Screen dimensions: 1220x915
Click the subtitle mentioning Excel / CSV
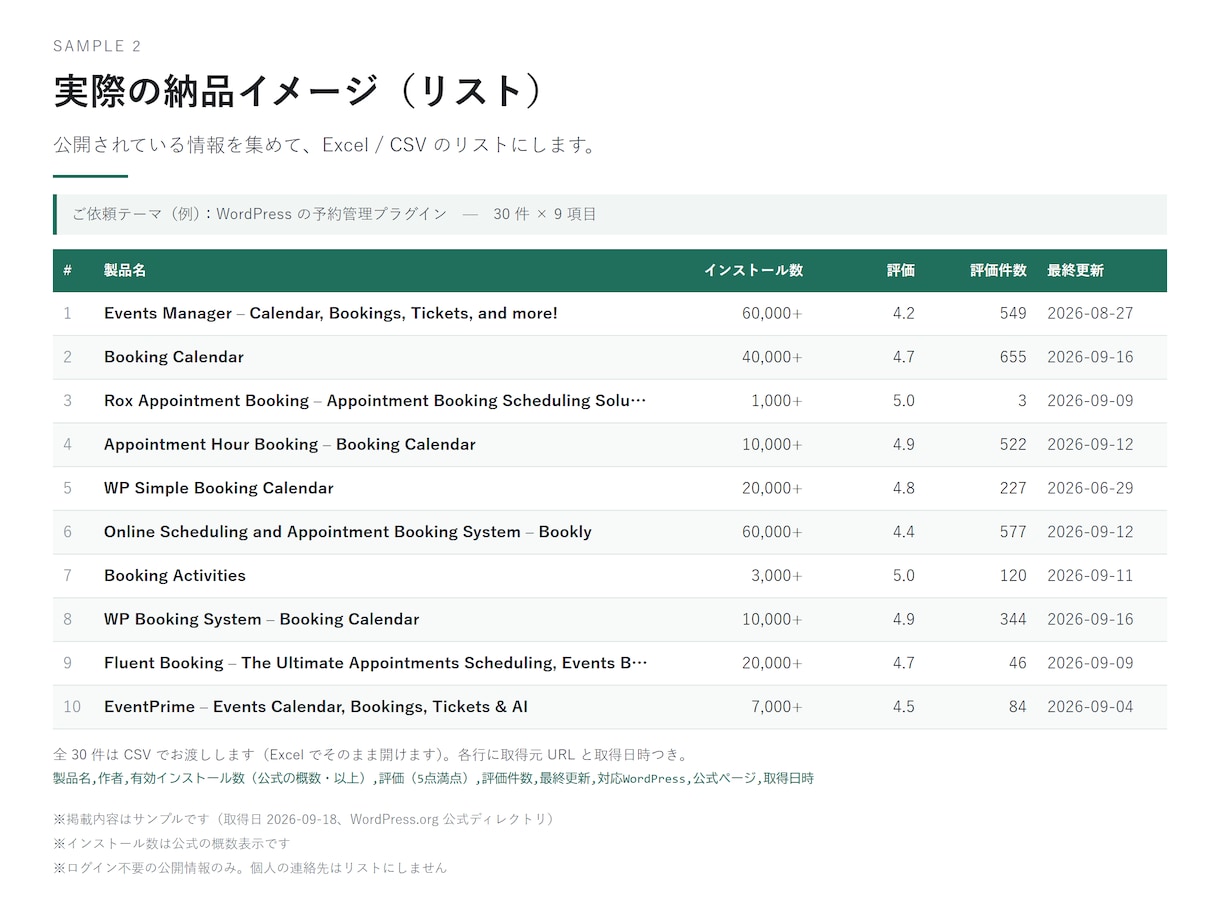point(325,145)
